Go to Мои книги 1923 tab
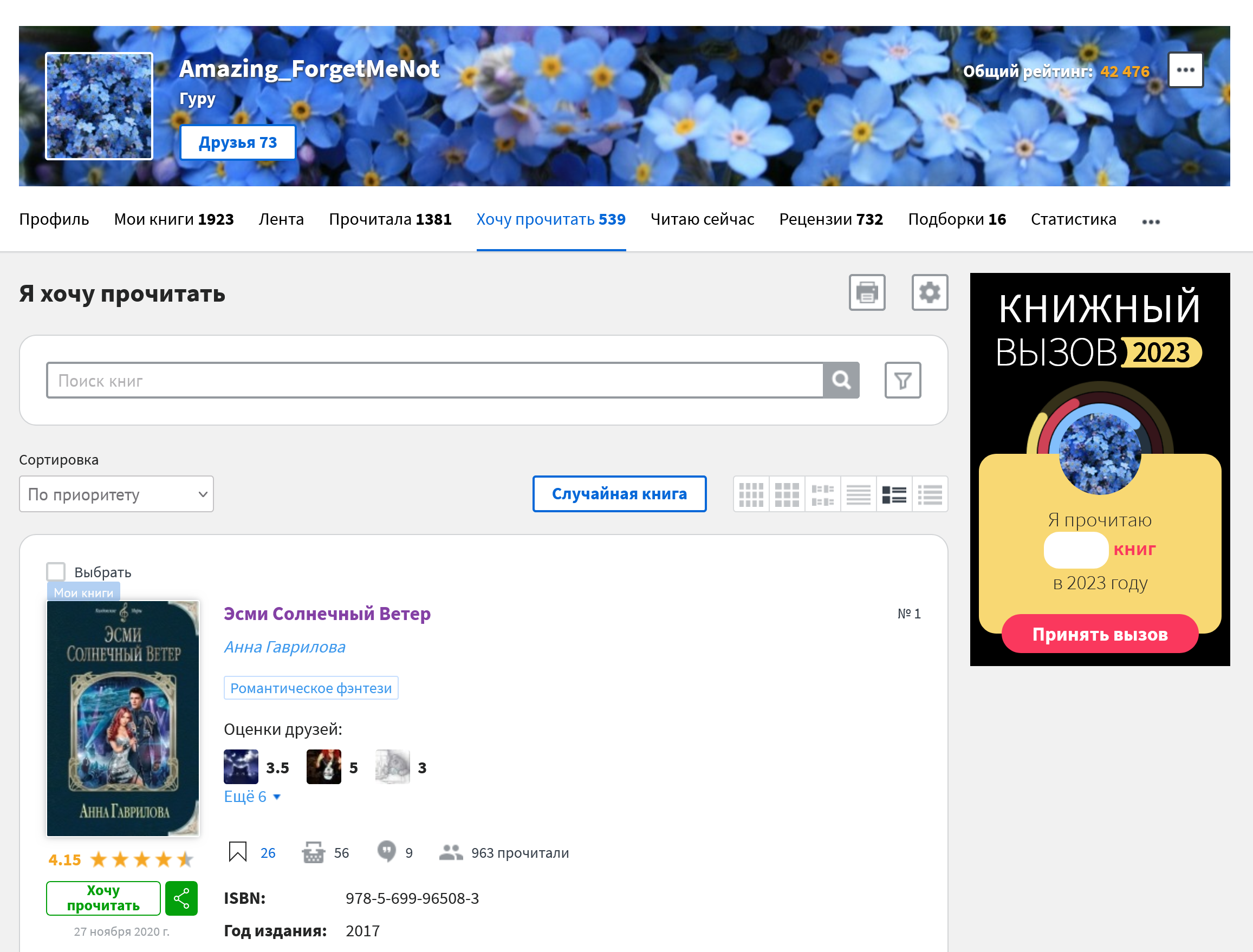The width and height of the screenshot is (1253, 952). [174, 219]
